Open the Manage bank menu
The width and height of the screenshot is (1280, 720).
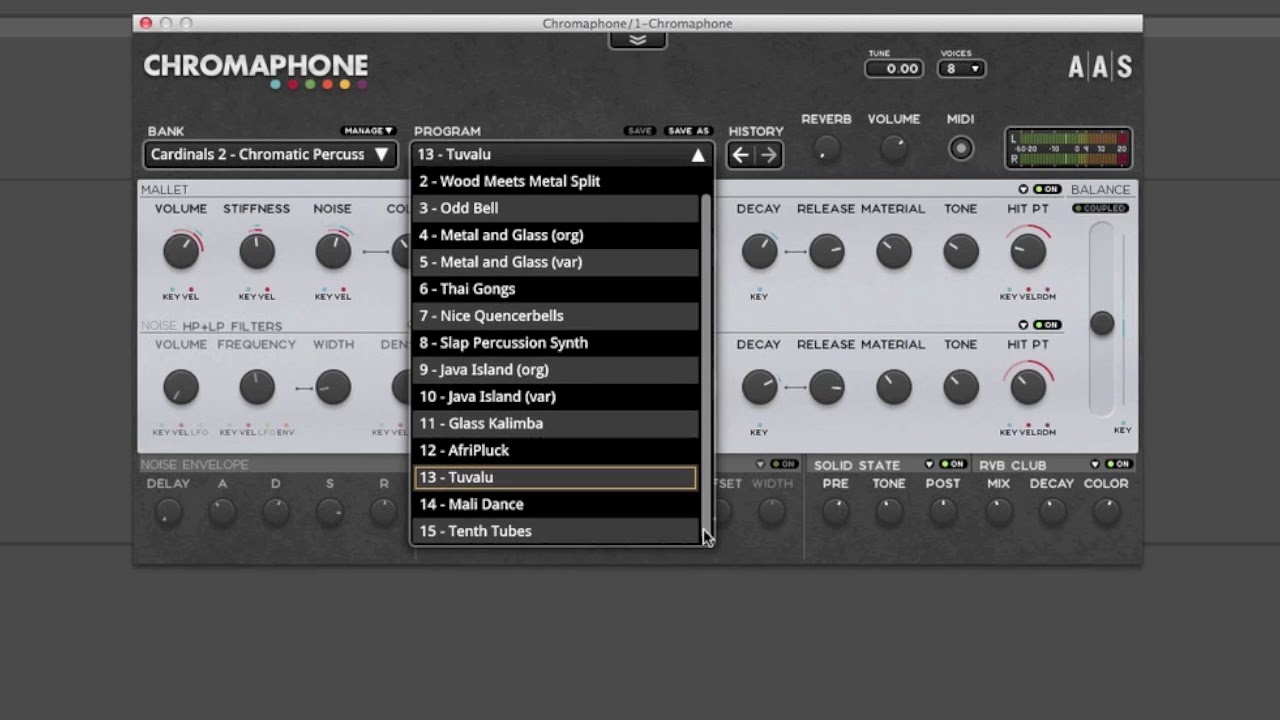click(x=369, y=131)
